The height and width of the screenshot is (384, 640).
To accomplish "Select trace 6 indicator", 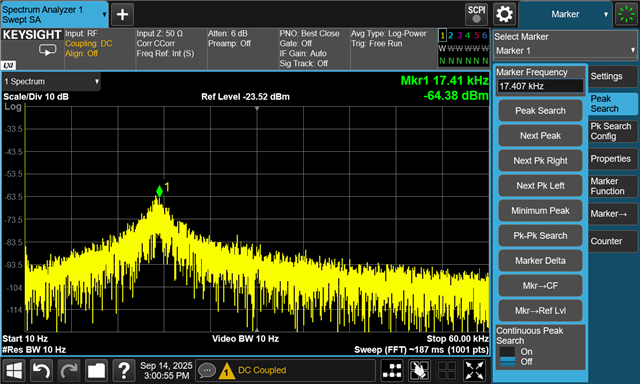I will 485,36.
